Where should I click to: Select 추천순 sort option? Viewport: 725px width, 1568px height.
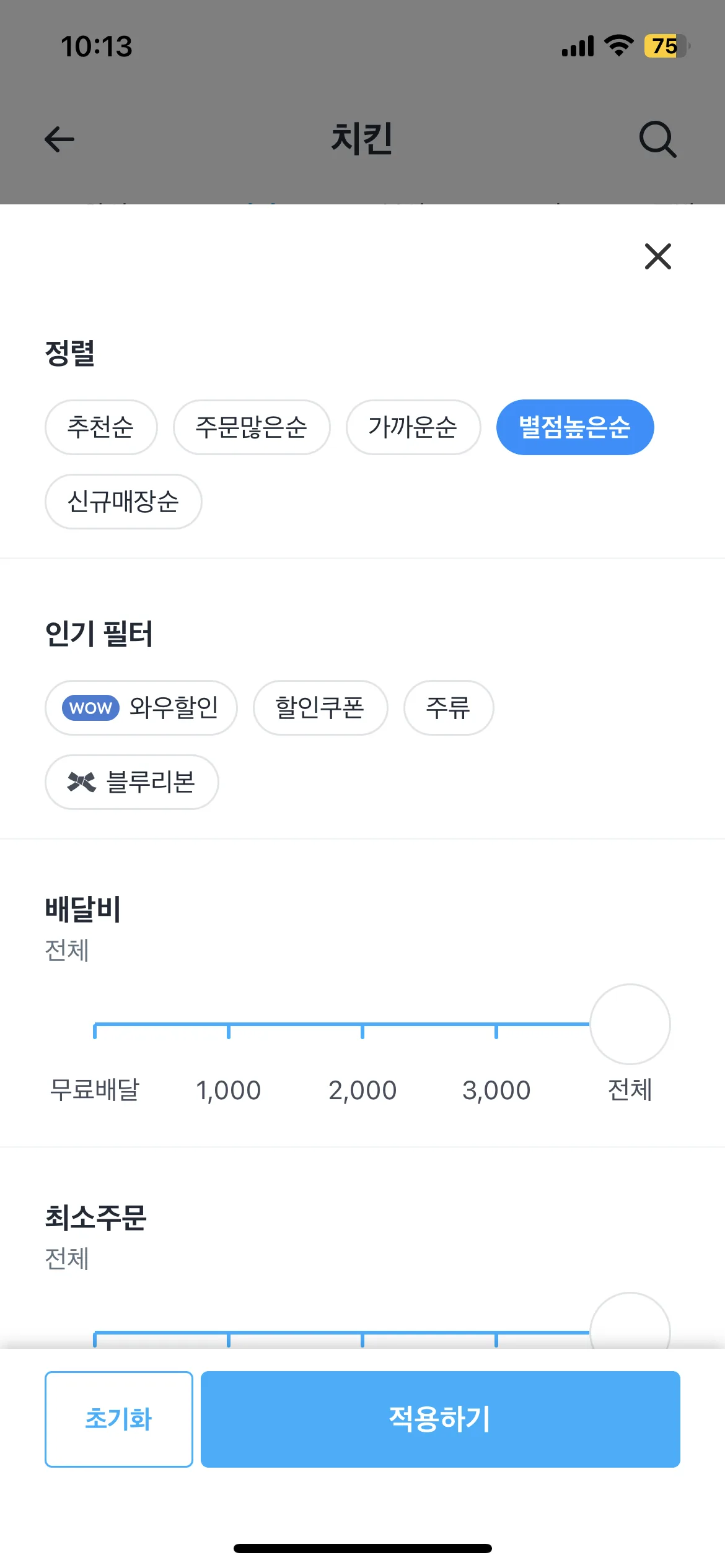101,427
